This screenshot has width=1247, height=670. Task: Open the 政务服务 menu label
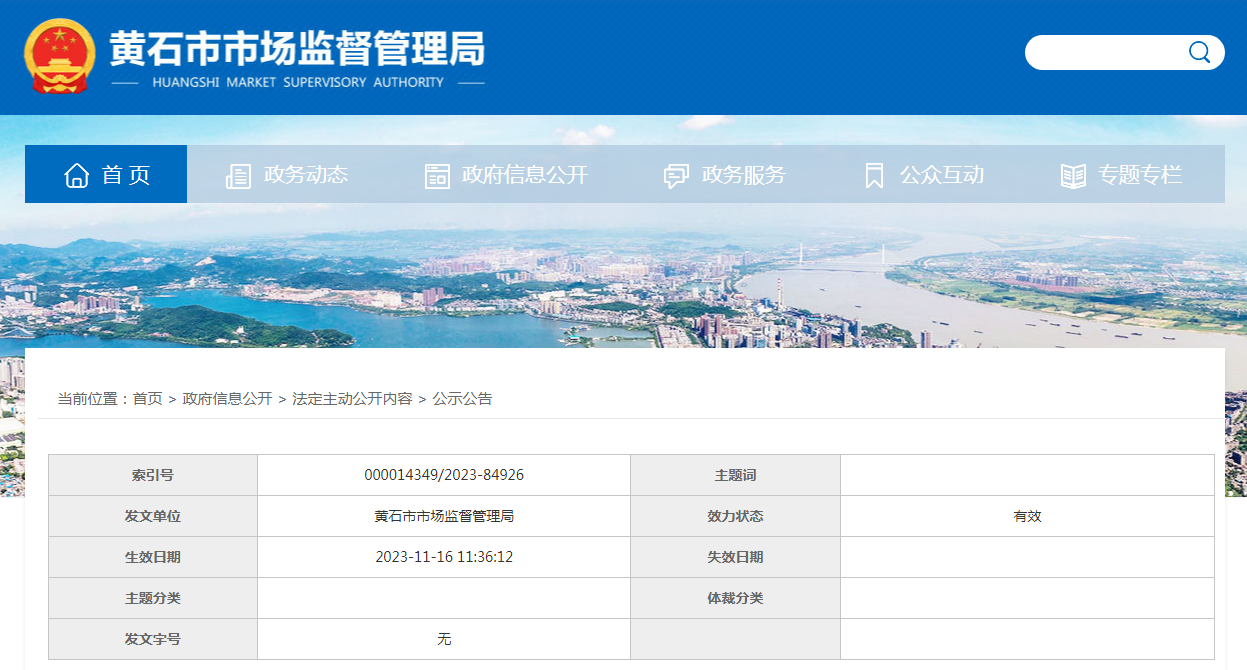[744, 175]
